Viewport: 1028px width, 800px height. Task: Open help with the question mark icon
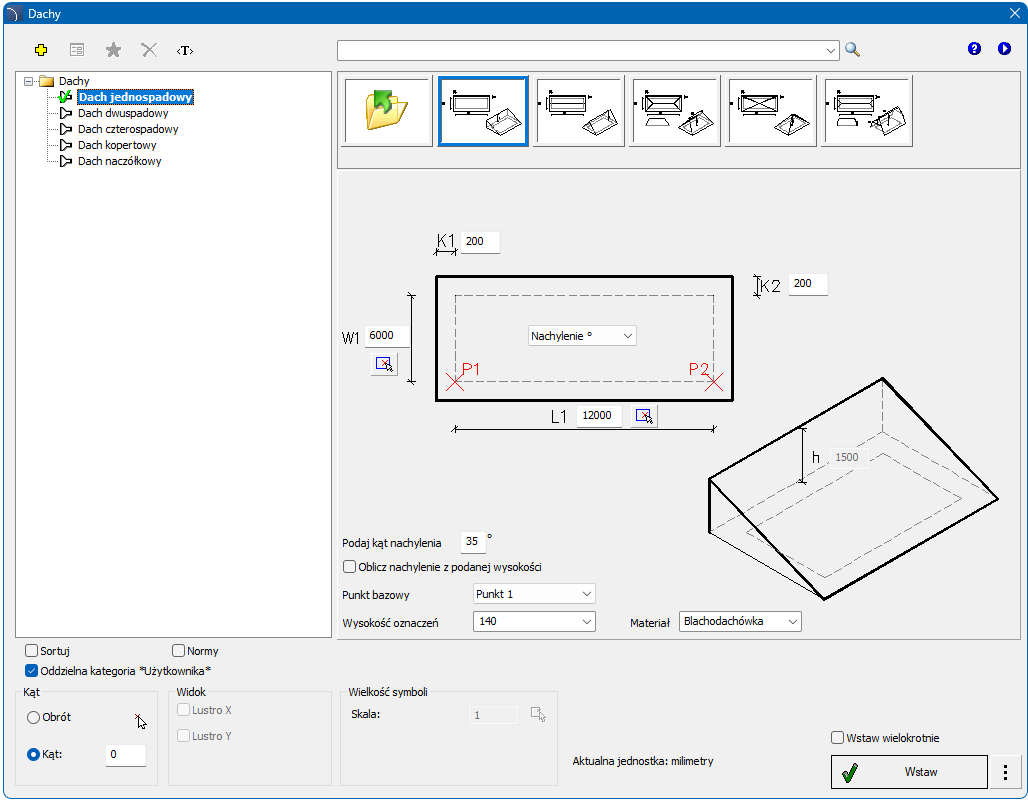coord(974,49)
